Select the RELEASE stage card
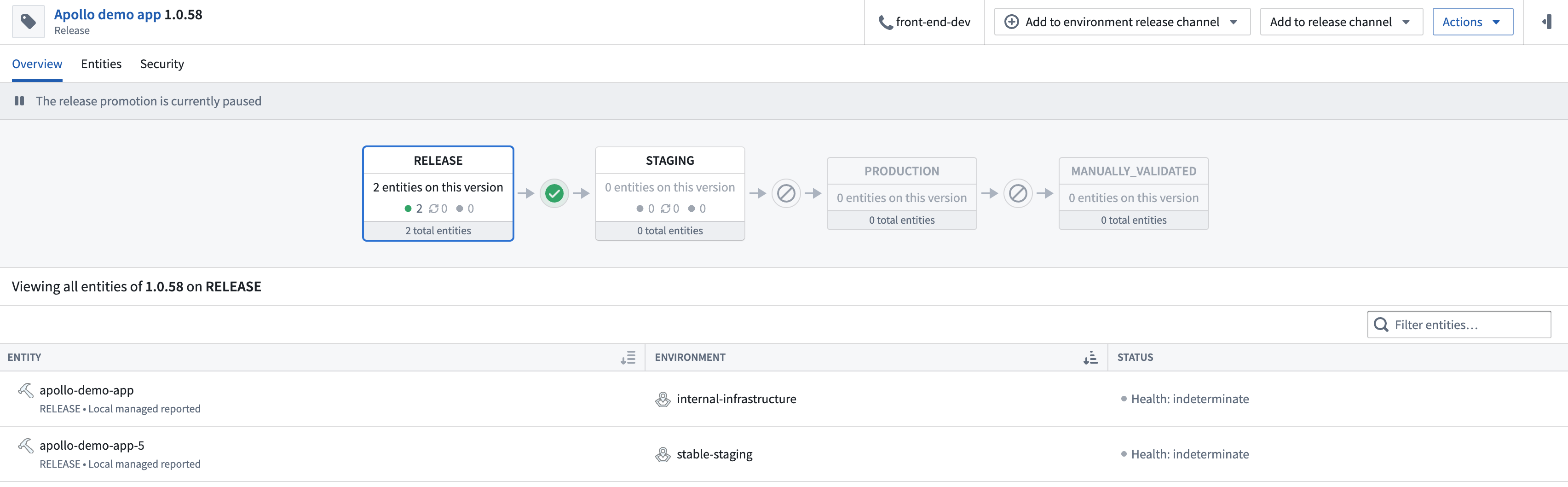The width and height of the screenshot is (1568, 487). 438,194
